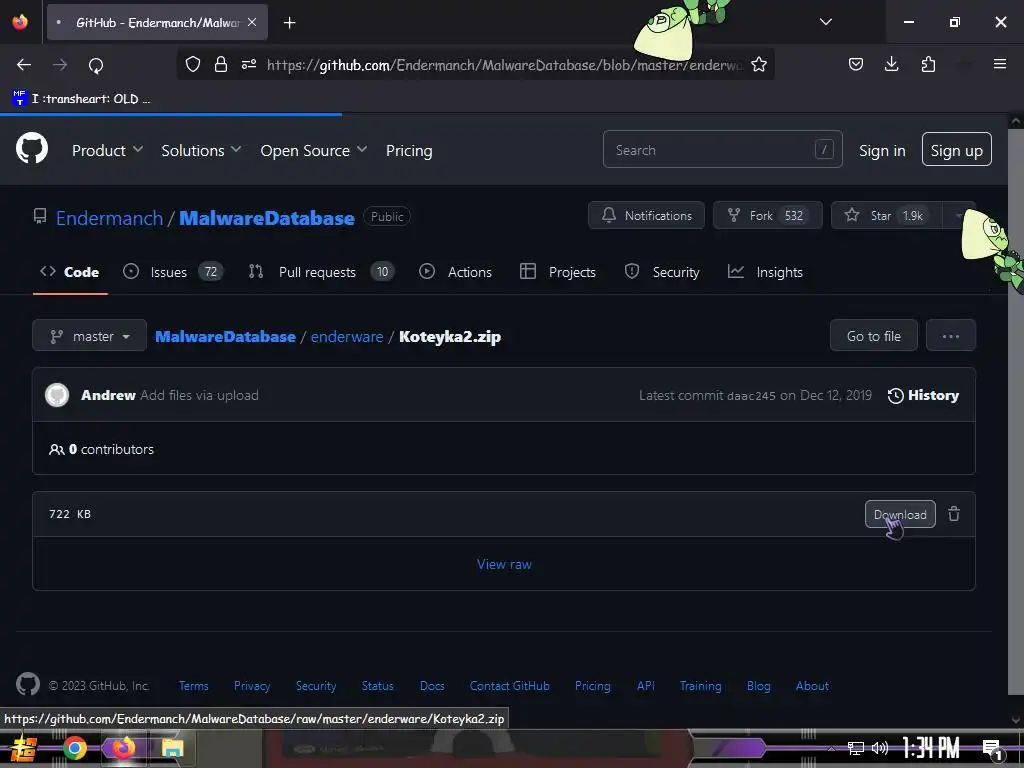Download Koteyka2.zip
This screenshot has width=1024, height=768.
click(900, 514)
